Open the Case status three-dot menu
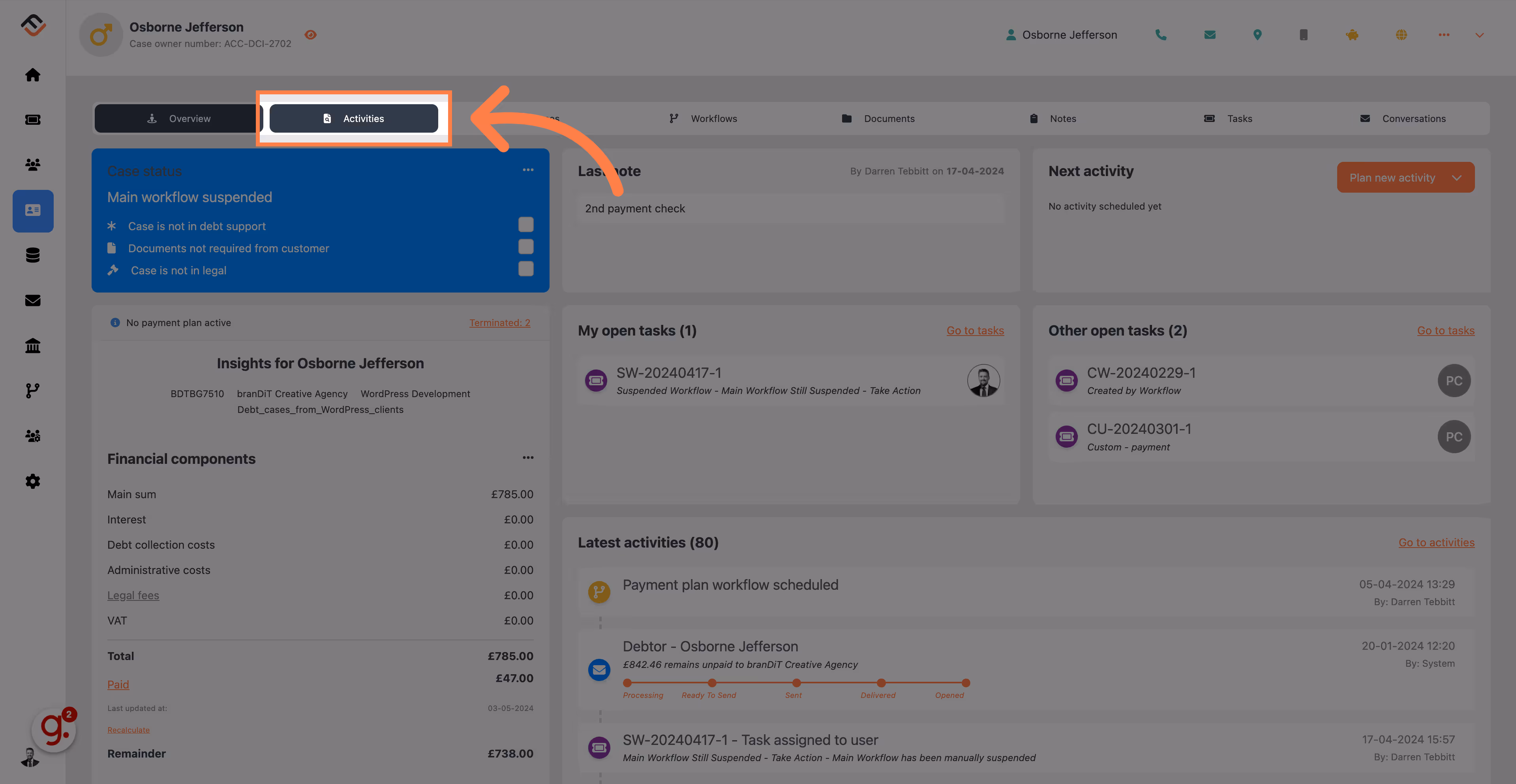The image size is (1516, 784). pyautogui.click(x=528, y=170)
